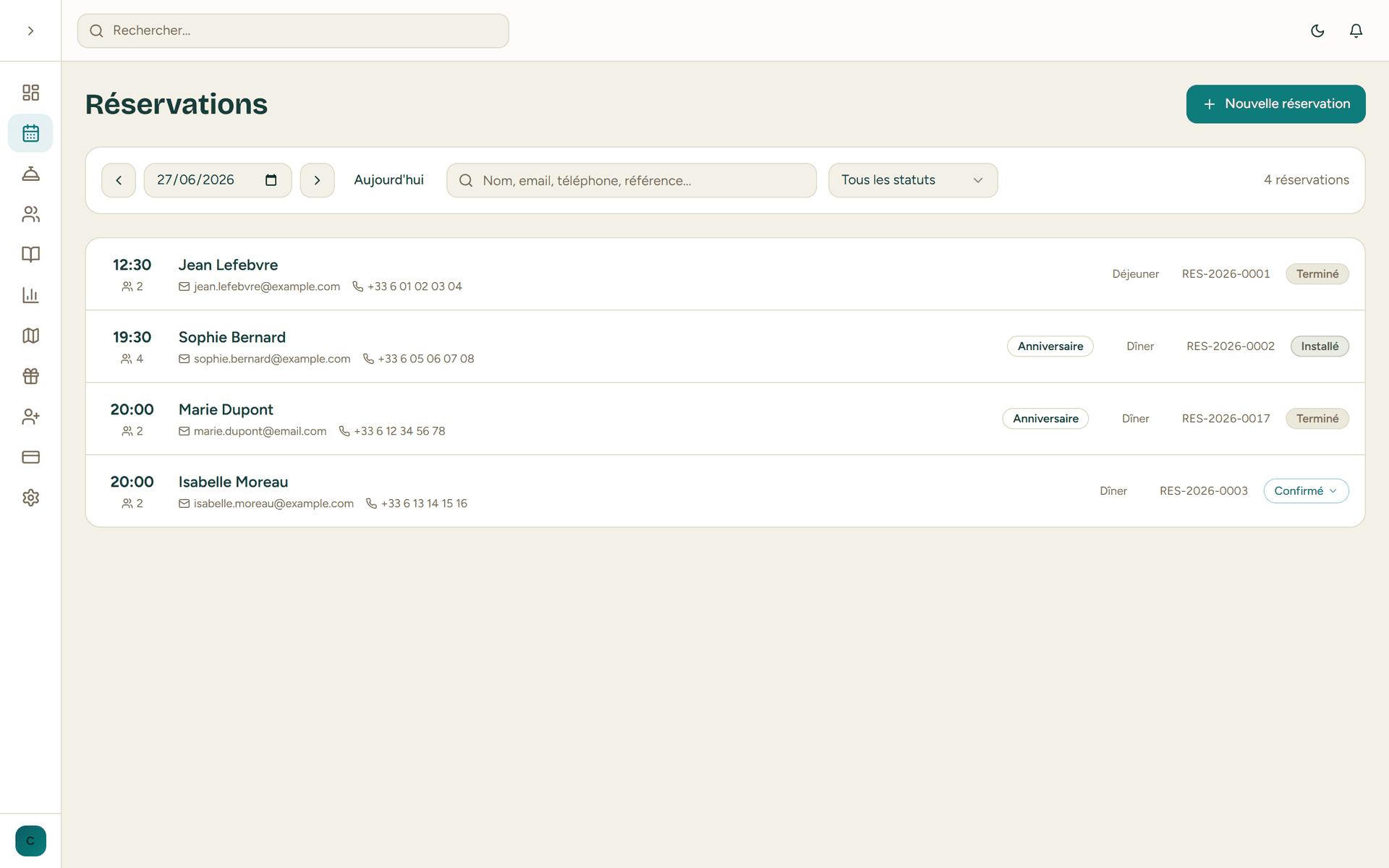
Task: Focus the Nom, email, téléphone search field
Action: 632,180
